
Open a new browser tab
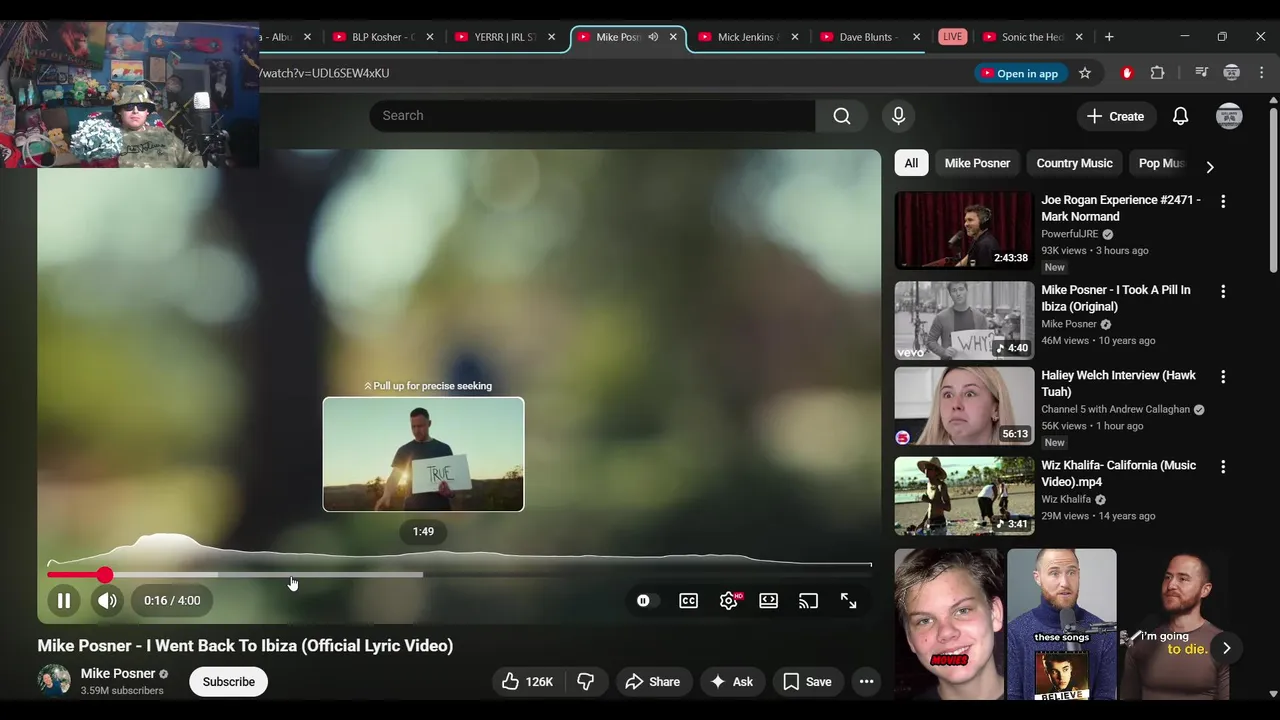coord(1109,37)
